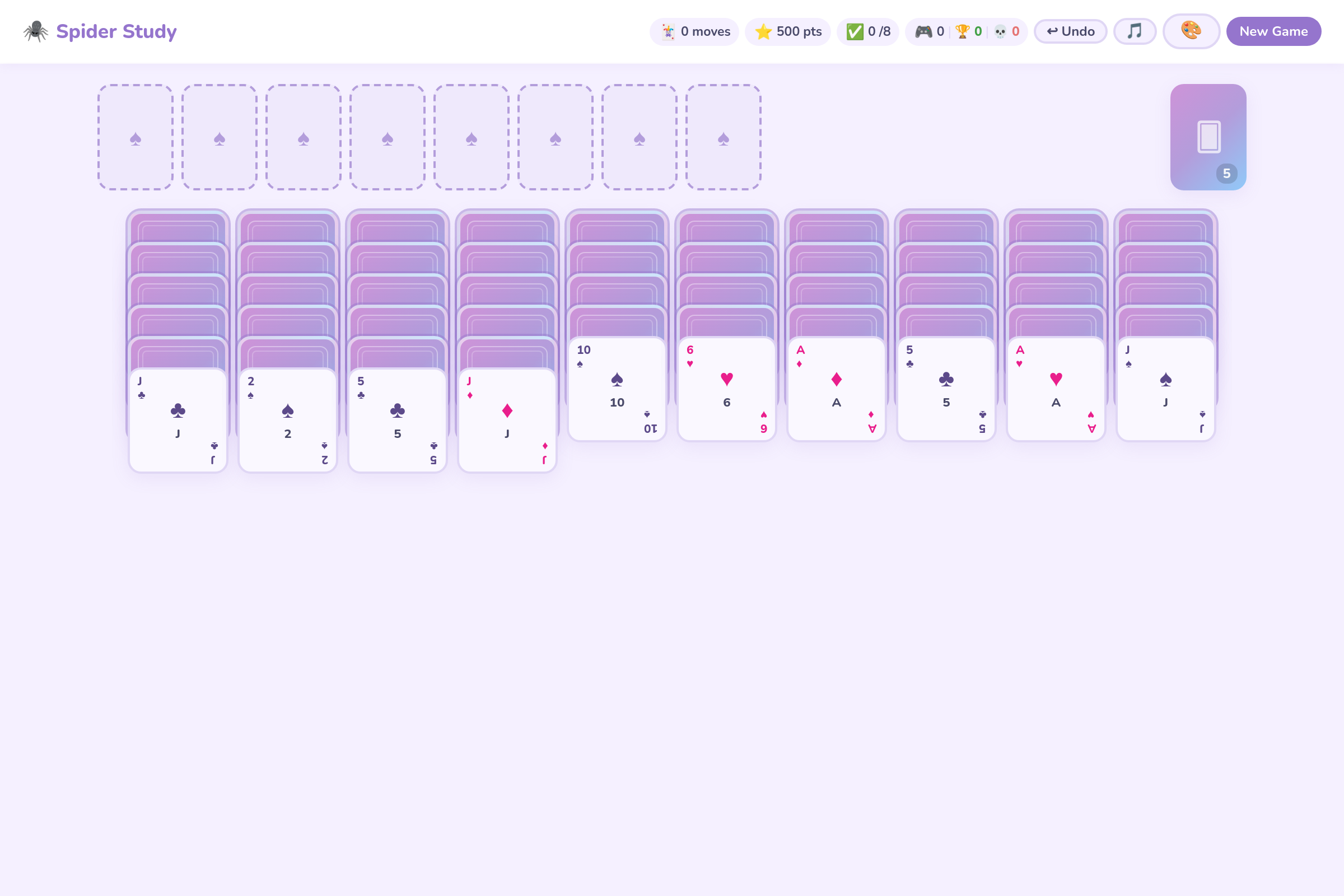The height and width of the screenshot is (896, 1344).
Task: Click the star icon in score badge
Action: 763,31
